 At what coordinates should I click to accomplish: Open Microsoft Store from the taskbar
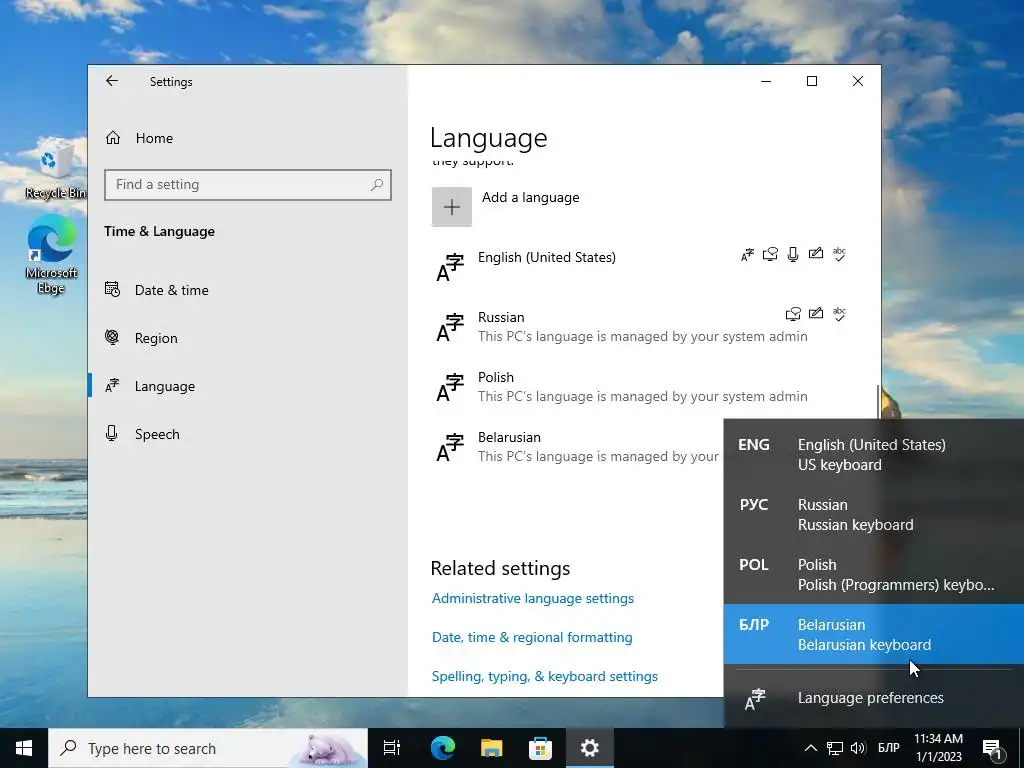tap(540, 748)
